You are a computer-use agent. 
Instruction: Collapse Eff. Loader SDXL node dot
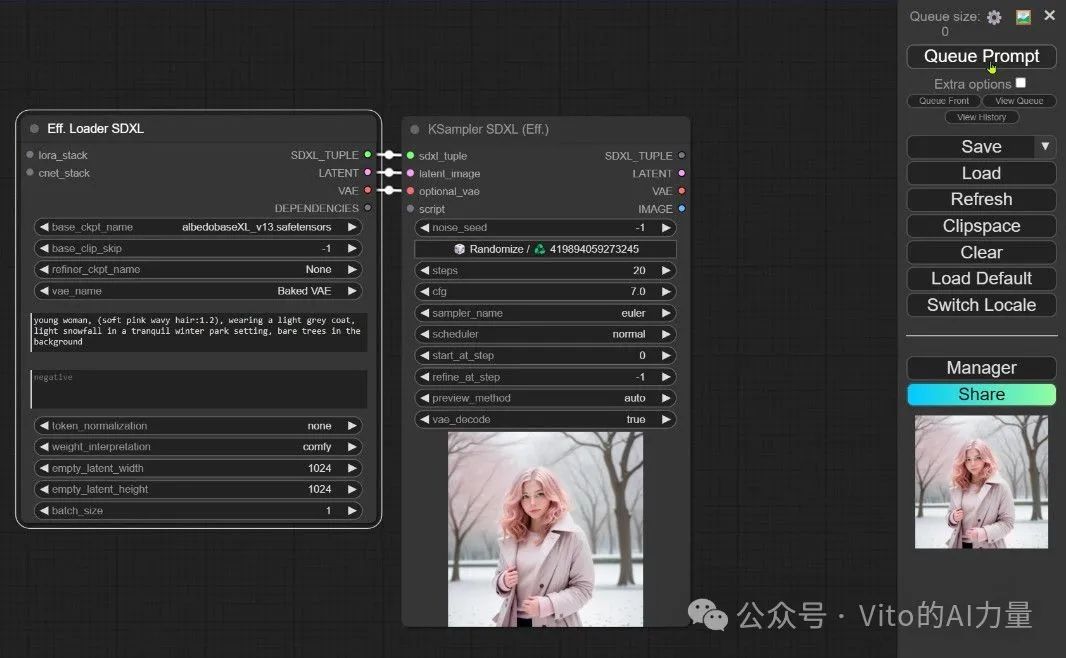pyautogui.click(x=34, y=128)
